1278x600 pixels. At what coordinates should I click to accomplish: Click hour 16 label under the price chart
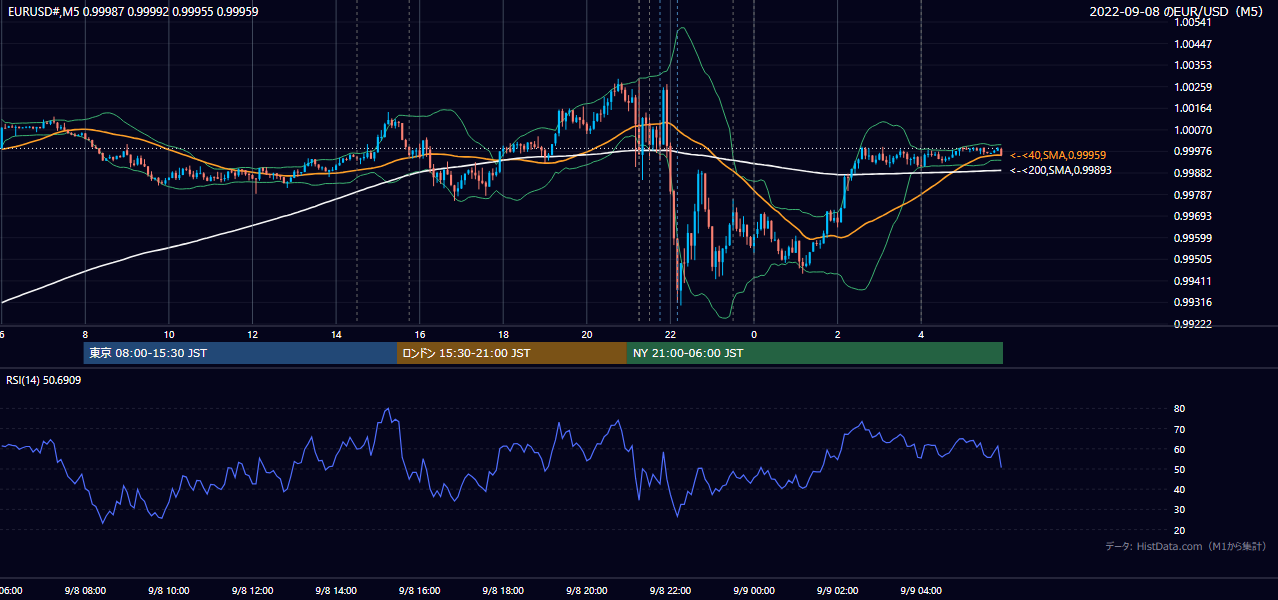420,335
